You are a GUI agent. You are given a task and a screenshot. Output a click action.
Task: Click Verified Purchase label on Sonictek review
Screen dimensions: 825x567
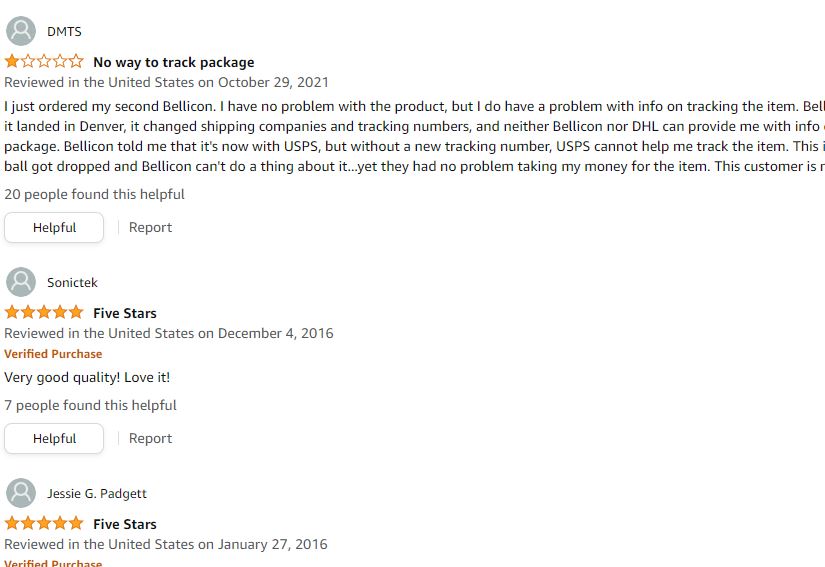[53, 354]
